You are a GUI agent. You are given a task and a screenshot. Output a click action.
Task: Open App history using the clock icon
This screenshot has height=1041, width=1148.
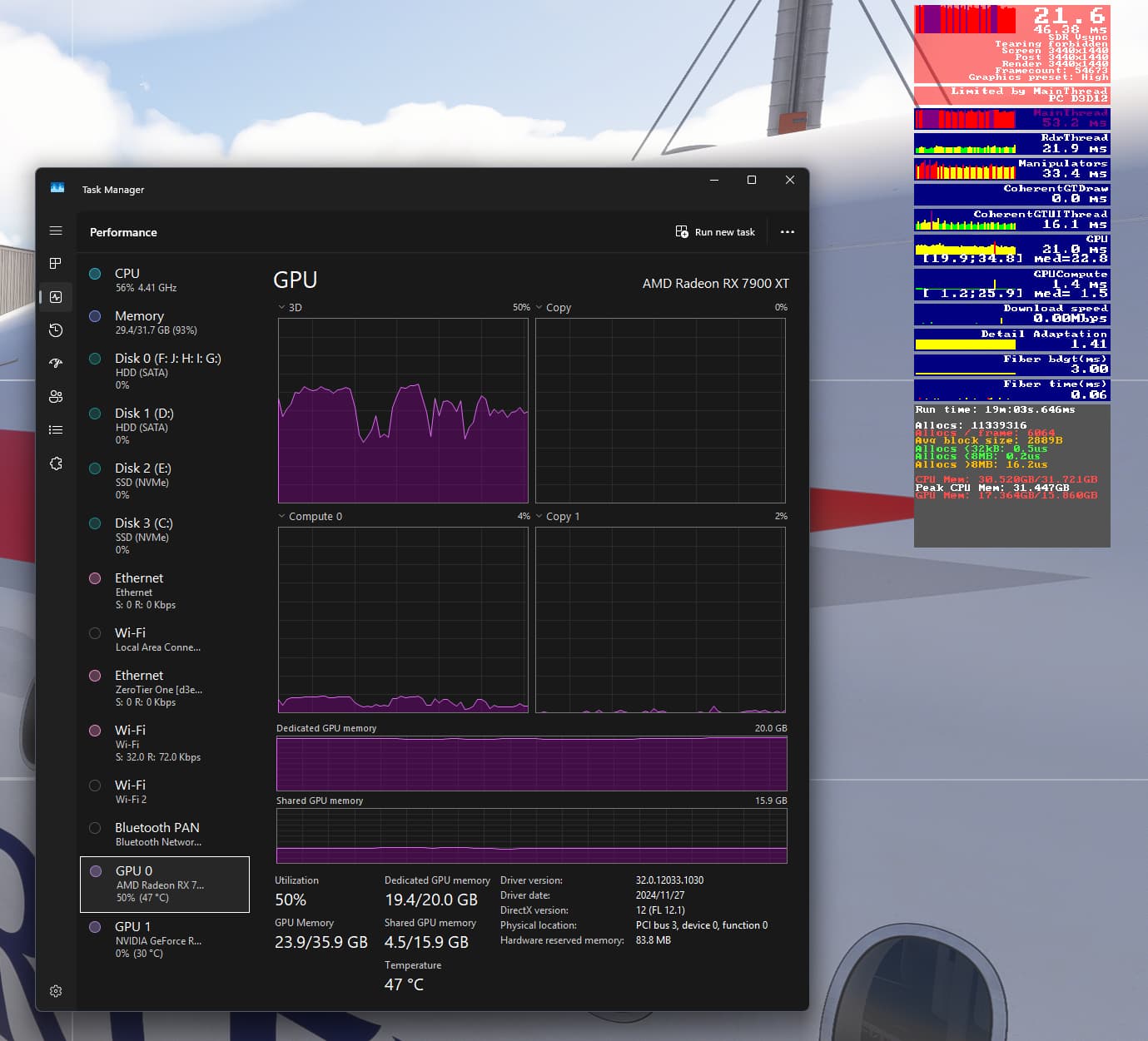[56, 330]
